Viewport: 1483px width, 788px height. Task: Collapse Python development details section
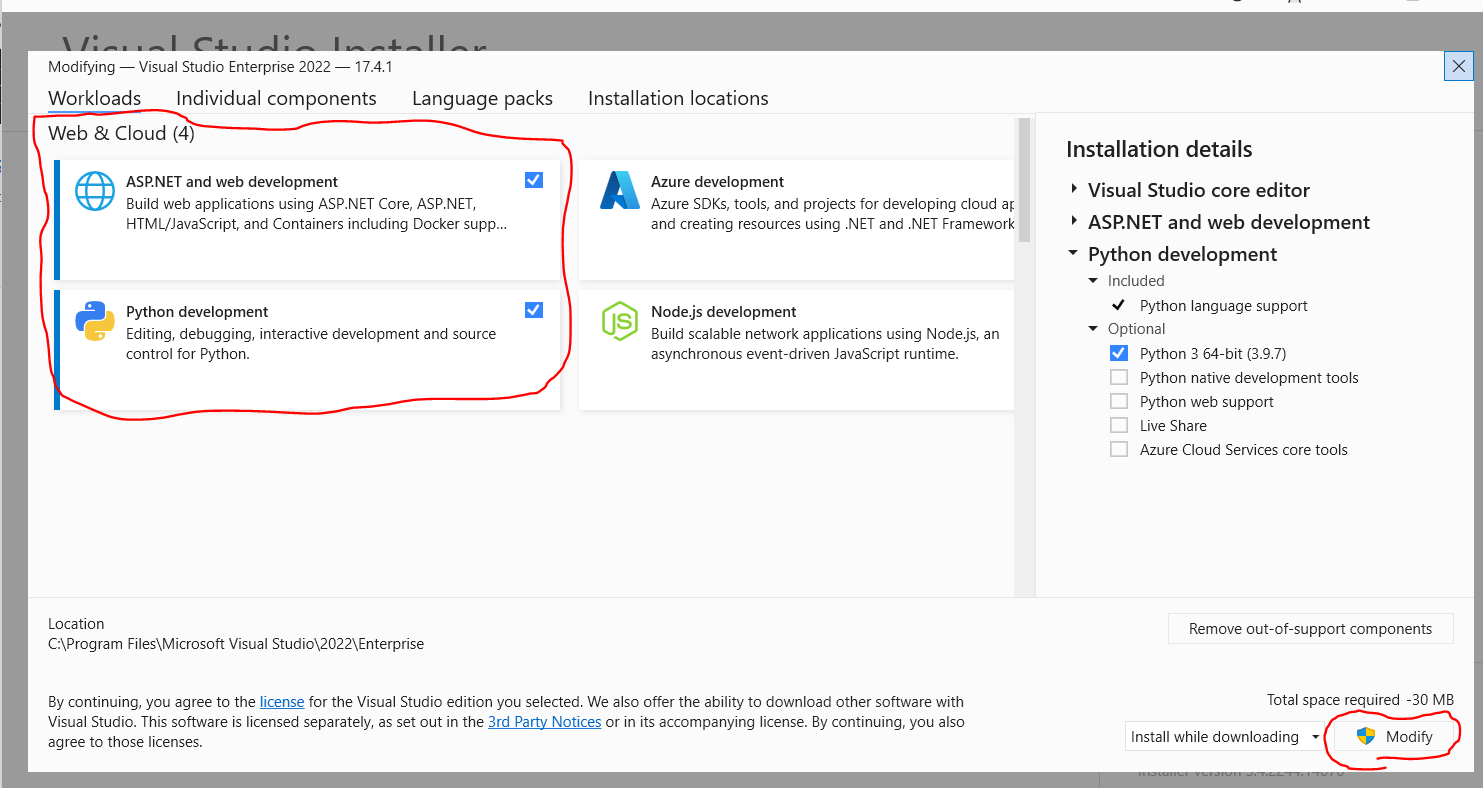1074,254
